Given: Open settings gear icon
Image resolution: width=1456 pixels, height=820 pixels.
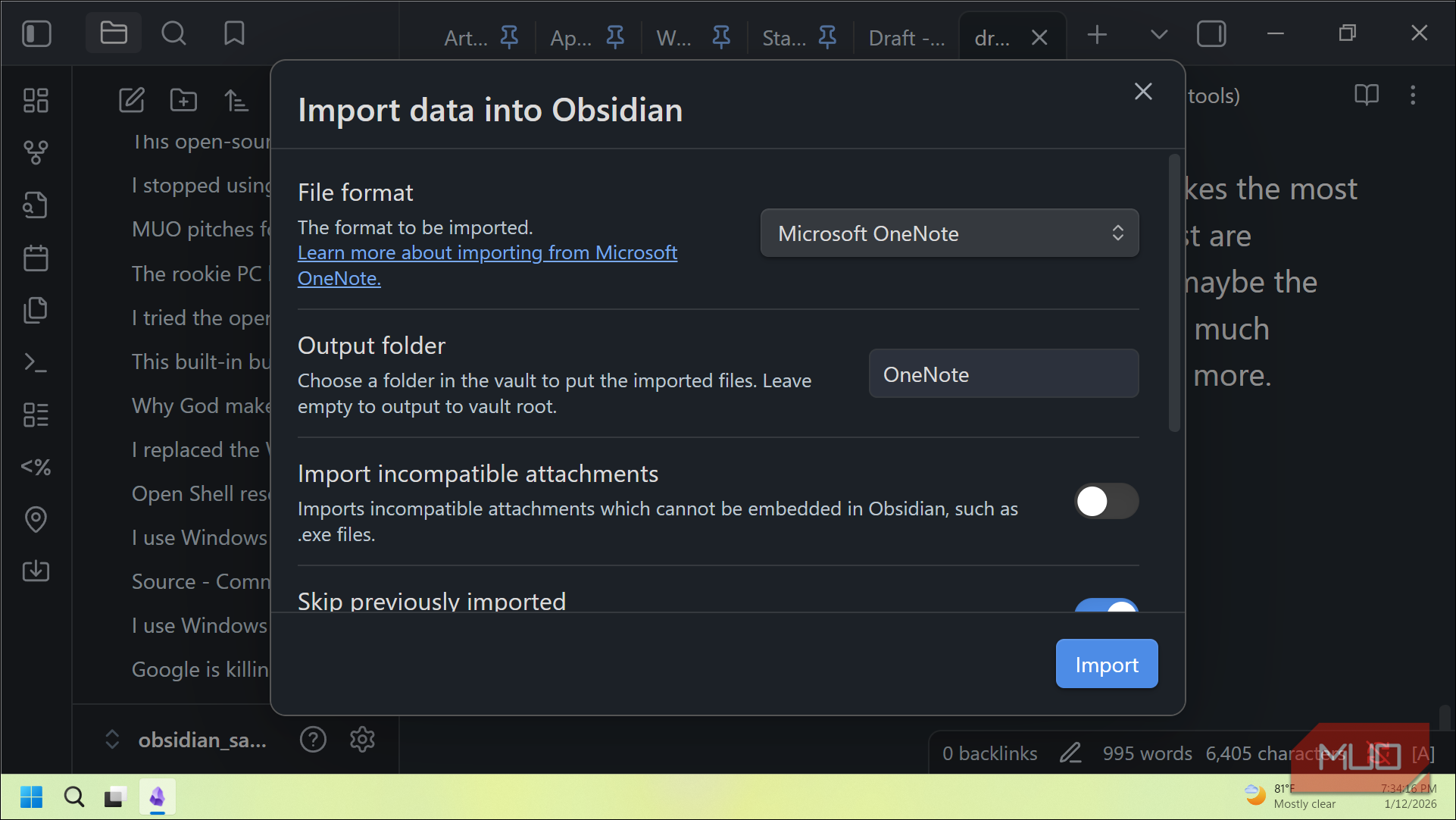Looking at the screenshot, I should (x=363, y=739).
